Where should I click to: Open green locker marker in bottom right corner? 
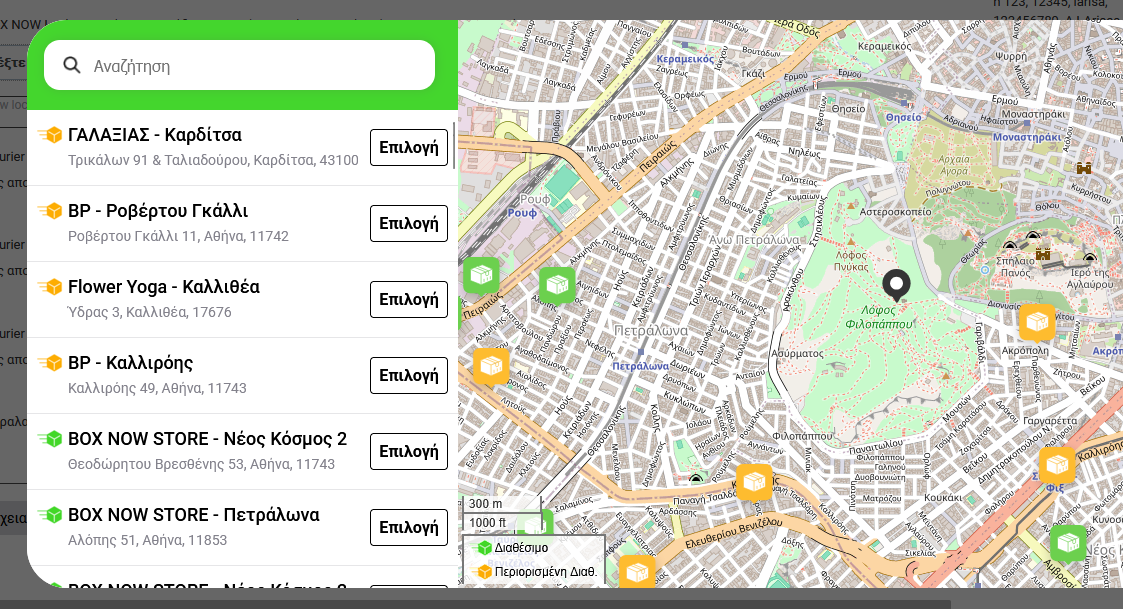(x=1069, y=544)
